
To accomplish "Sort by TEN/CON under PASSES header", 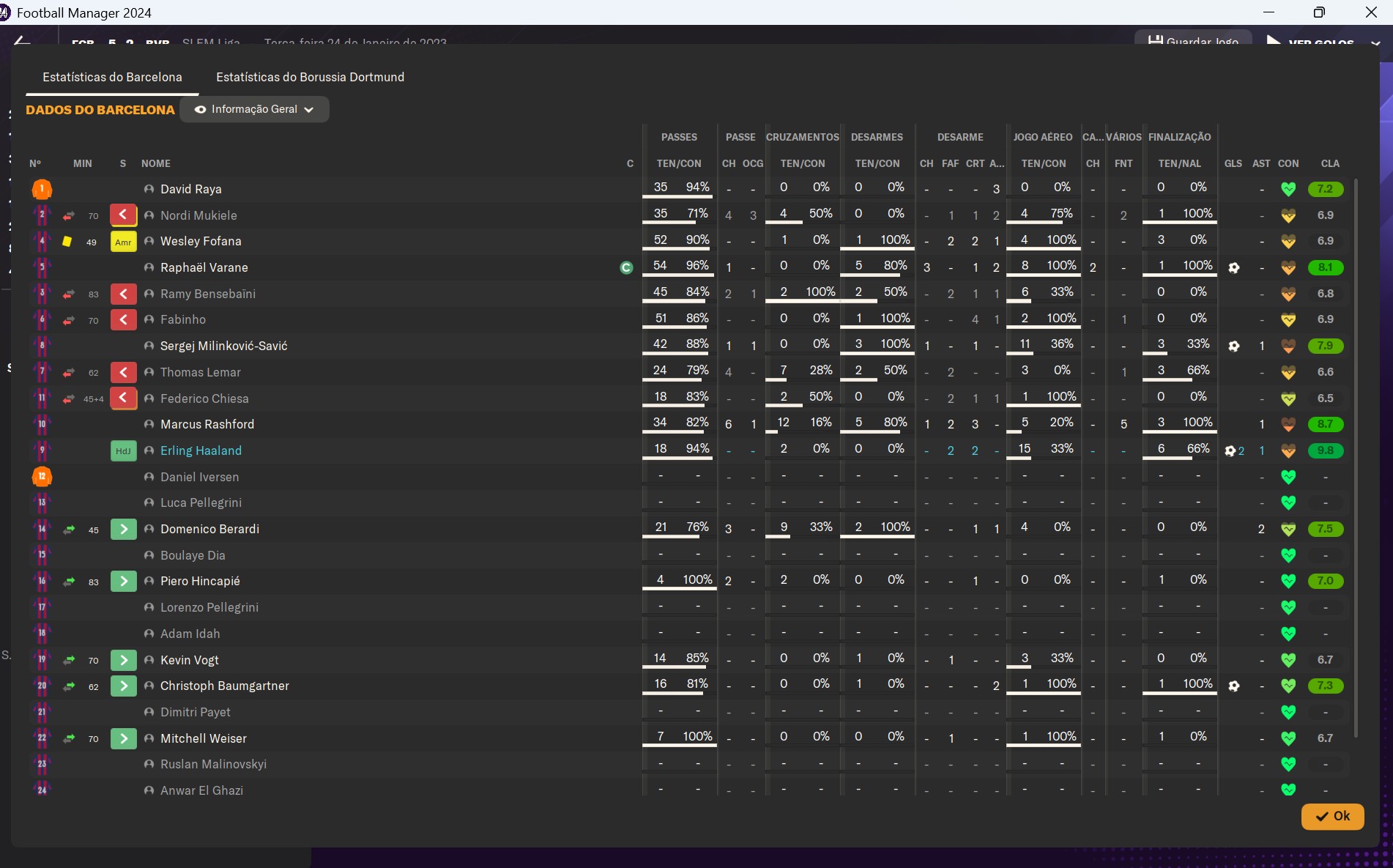I will 679,163.
